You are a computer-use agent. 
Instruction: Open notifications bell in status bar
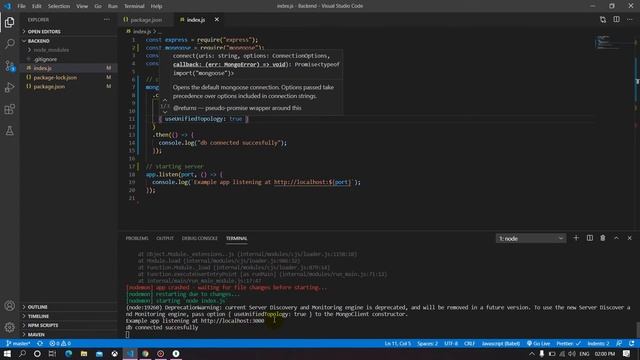[632, 343]
